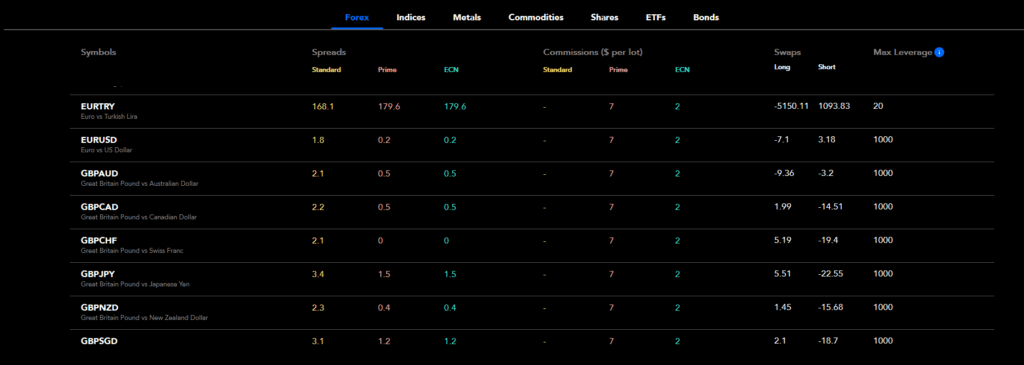Select the Commodities tab
The image size is (1024, 365).
click(536, 18)
